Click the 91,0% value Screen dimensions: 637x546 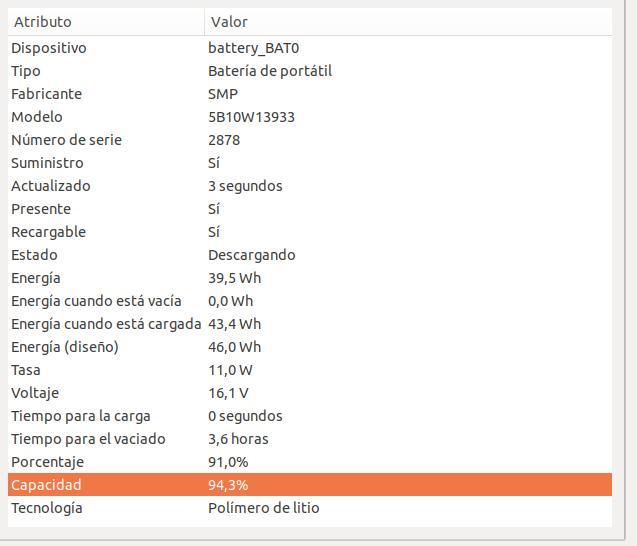tap(228, 462)
